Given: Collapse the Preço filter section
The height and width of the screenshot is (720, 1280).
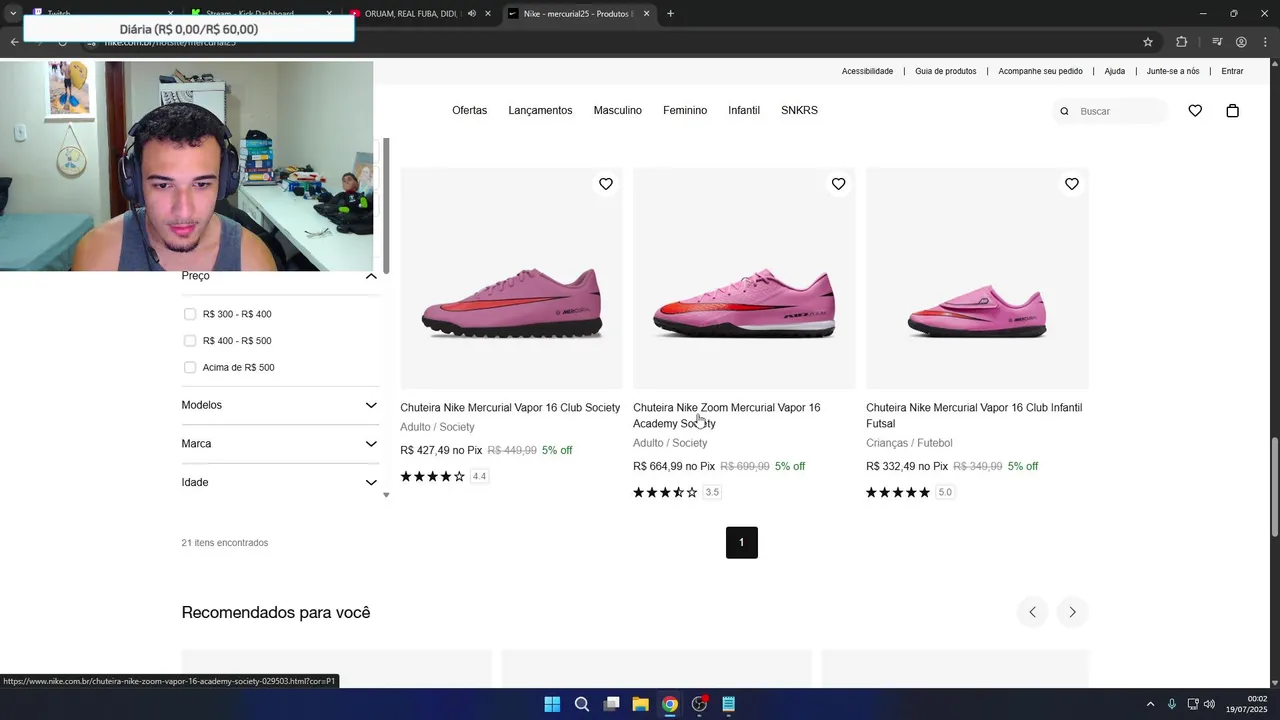Looking at the screenshot, I should 371,276.
